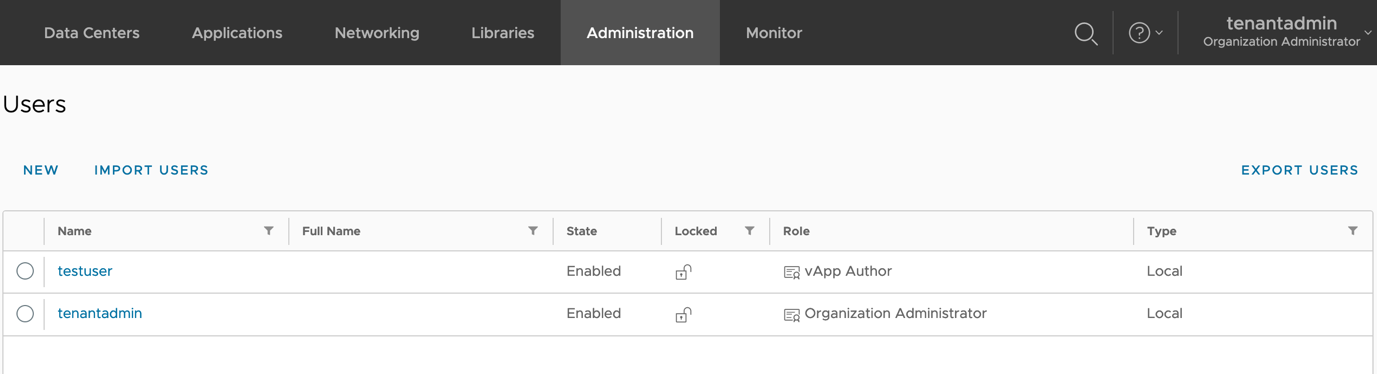
Task: Click the vApp Author role icon
Action: click(x=791, y=272)
